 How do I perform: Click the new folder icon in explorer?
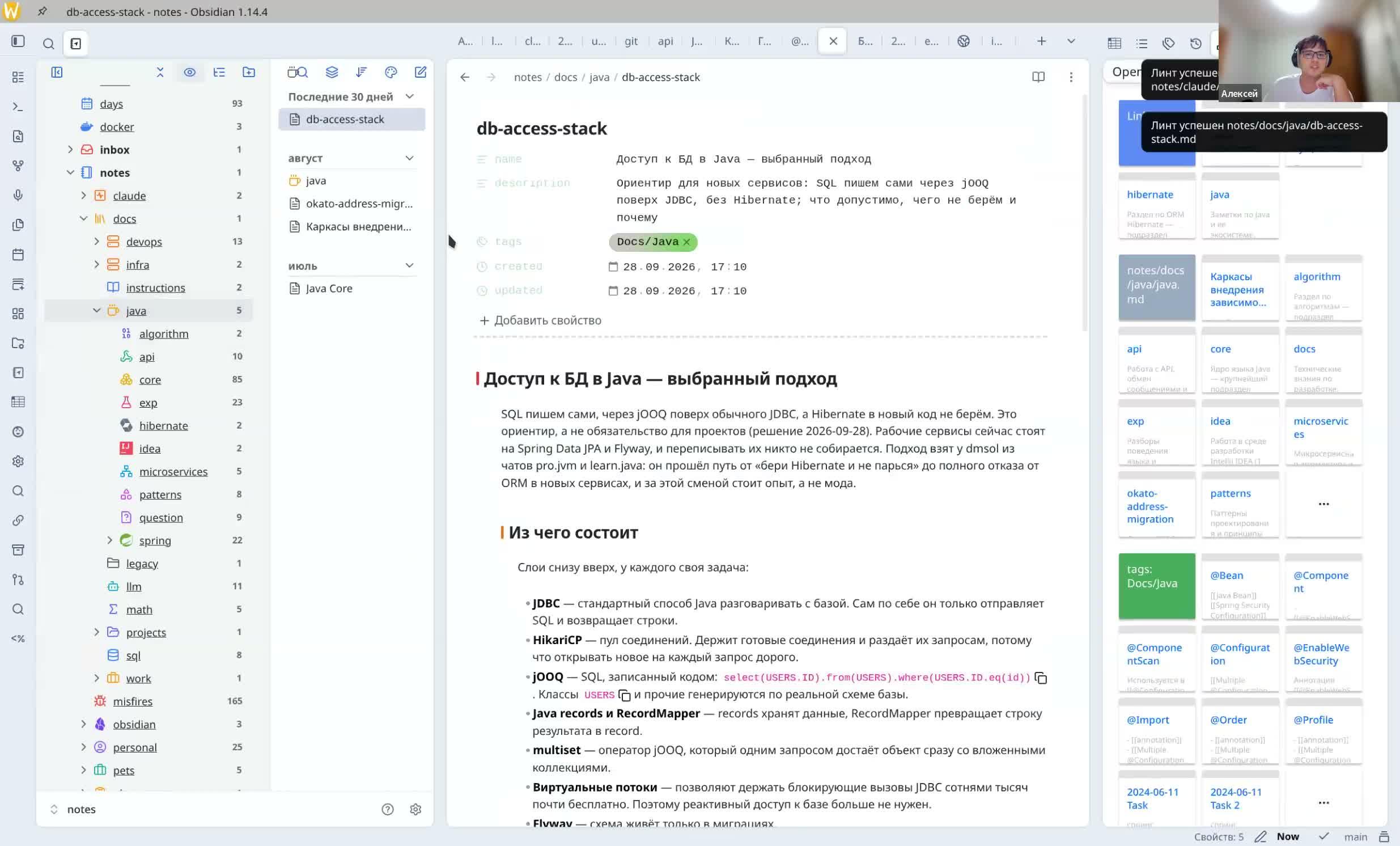[x=249, y=72]
